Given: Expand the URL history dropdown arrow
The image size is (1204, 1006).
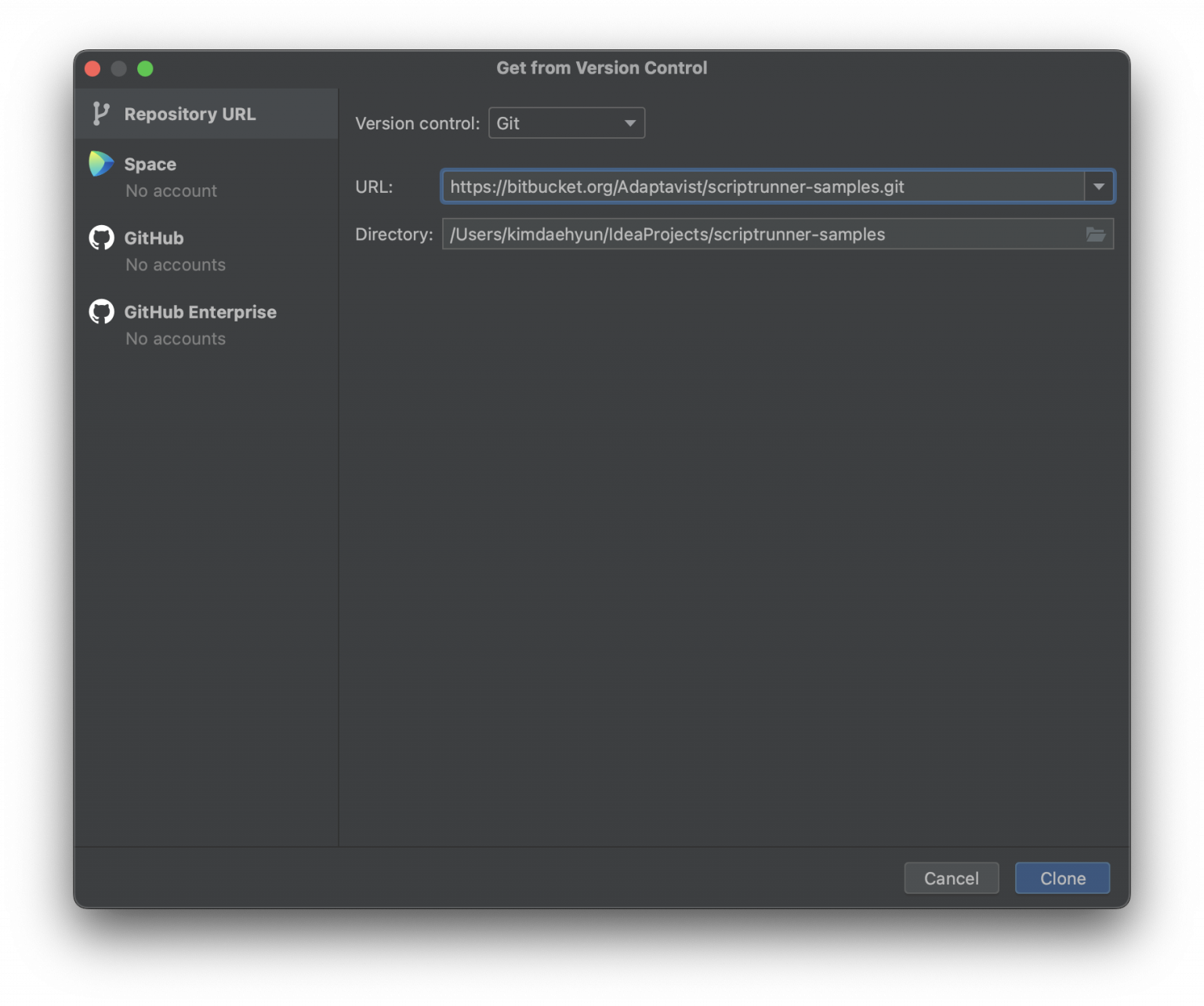Looking at the screenshot, I should tap(1099, 187).
